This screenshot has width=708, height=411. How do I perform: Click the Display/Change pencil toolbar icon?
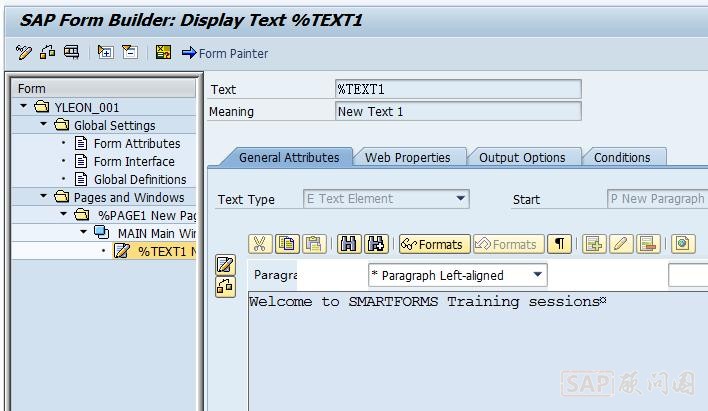(23, 52)
